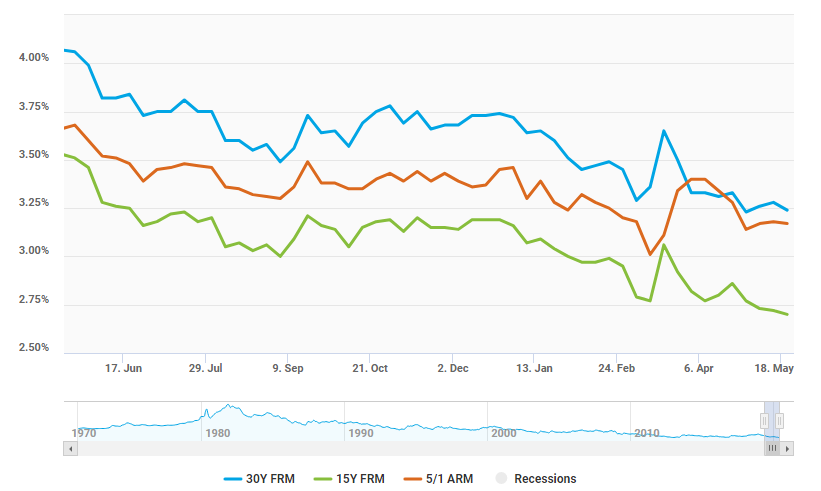Click the 15Y FRM spike peak in March

pyautogui.click(x=664, y=245)
